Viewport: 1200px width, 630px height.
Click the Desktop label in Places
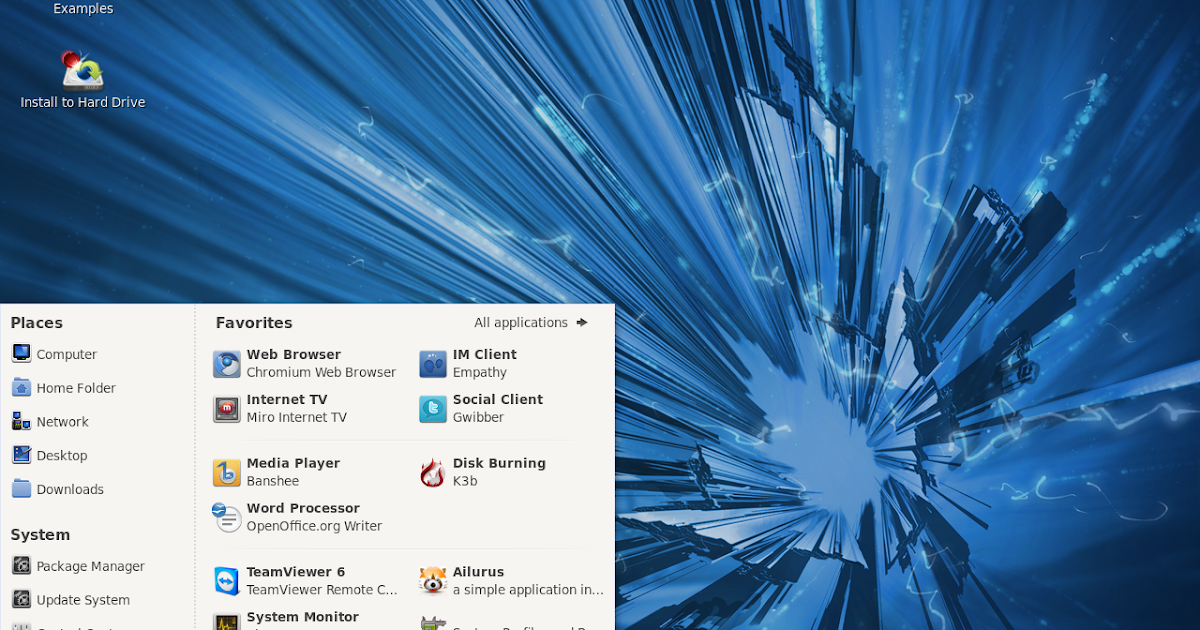click(x=62, y=455)
